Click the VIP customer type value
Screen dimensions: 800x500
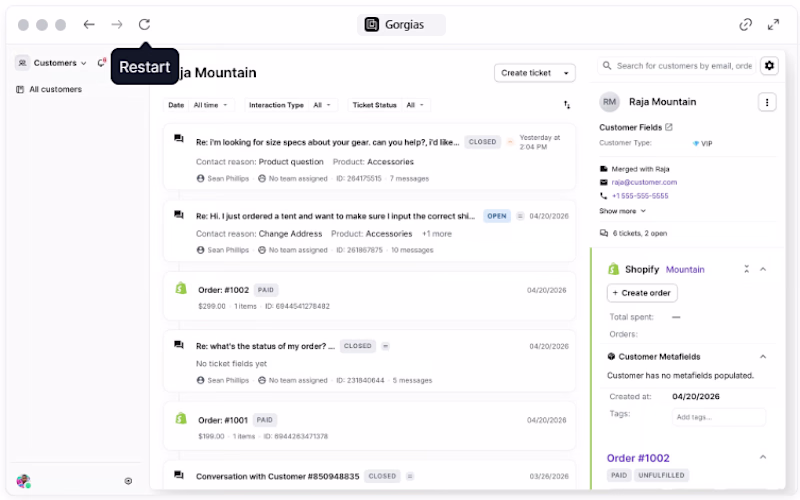pyautogui.click(x=702, y=143)
